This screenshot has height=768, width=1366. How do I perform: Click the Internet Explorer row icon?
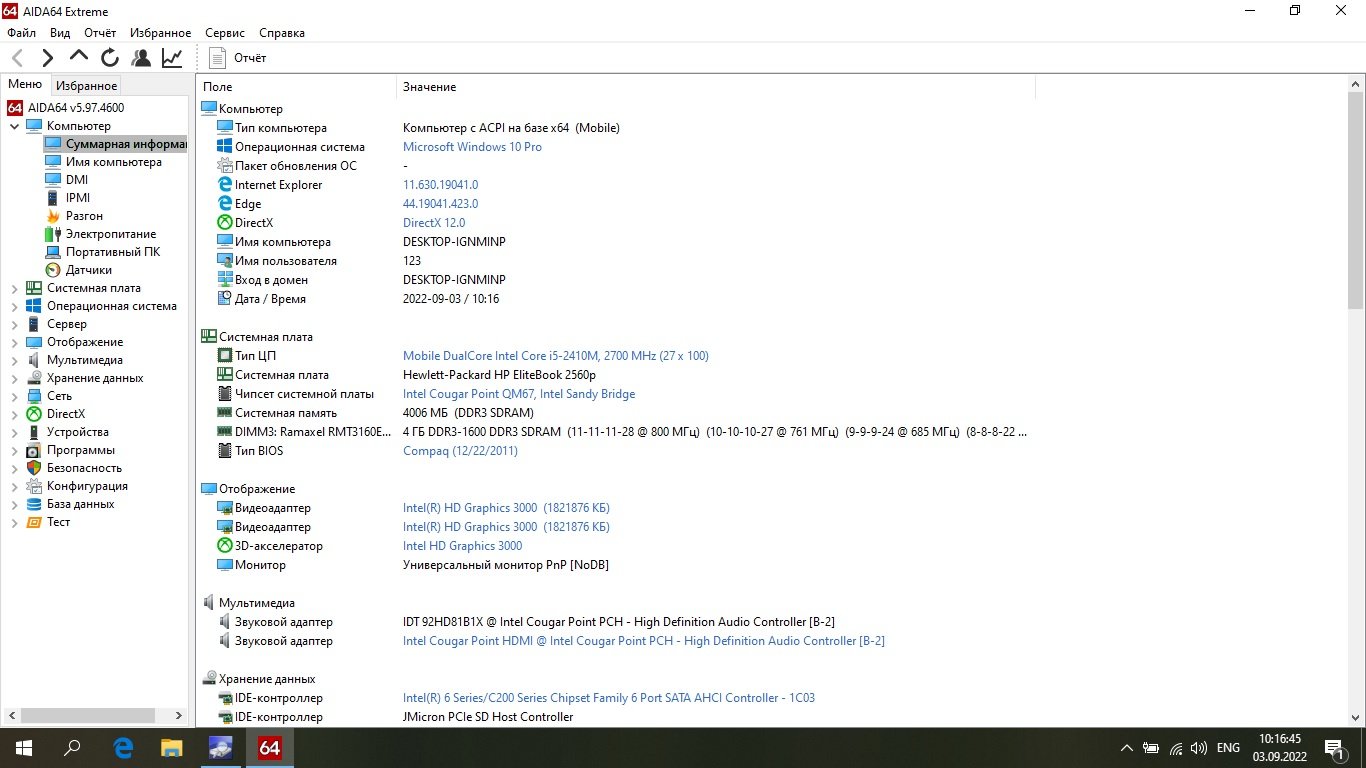tap(225, 185)
